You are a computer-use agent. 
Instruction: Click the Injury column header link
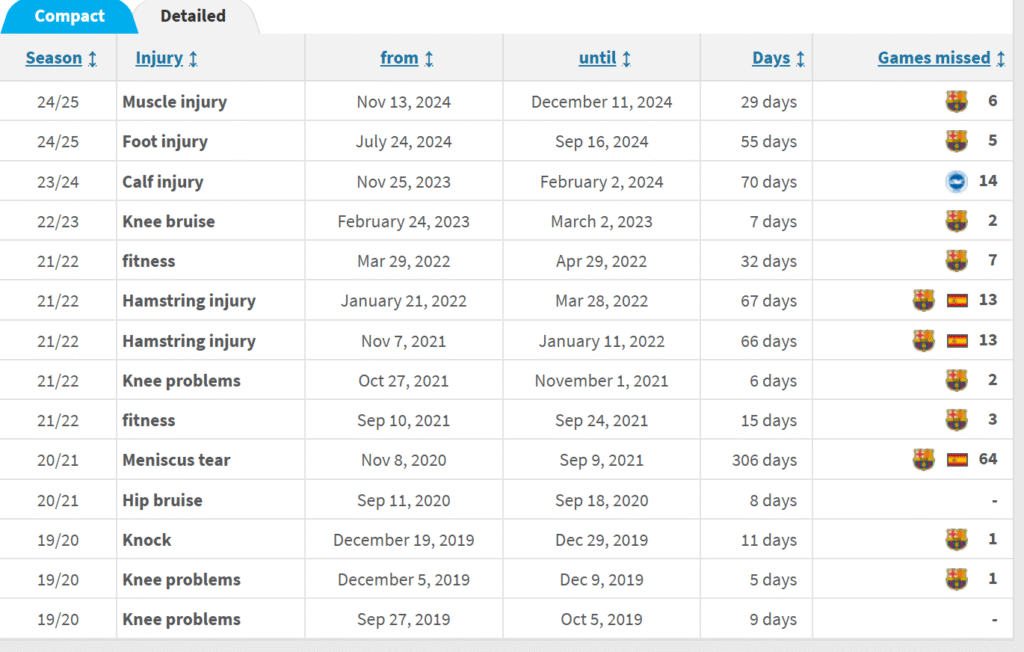coord(159,58)
